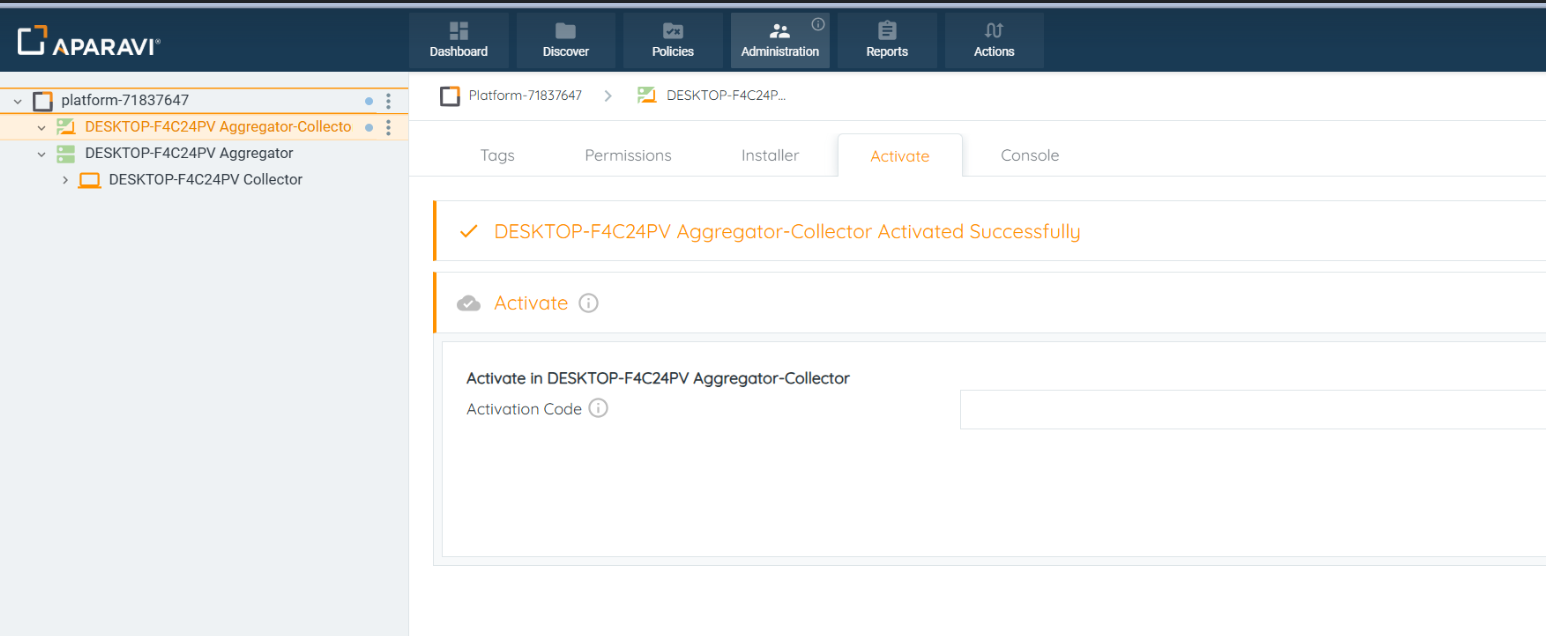Open the Console tab

pyautogui.click(x=1029, y=156)
